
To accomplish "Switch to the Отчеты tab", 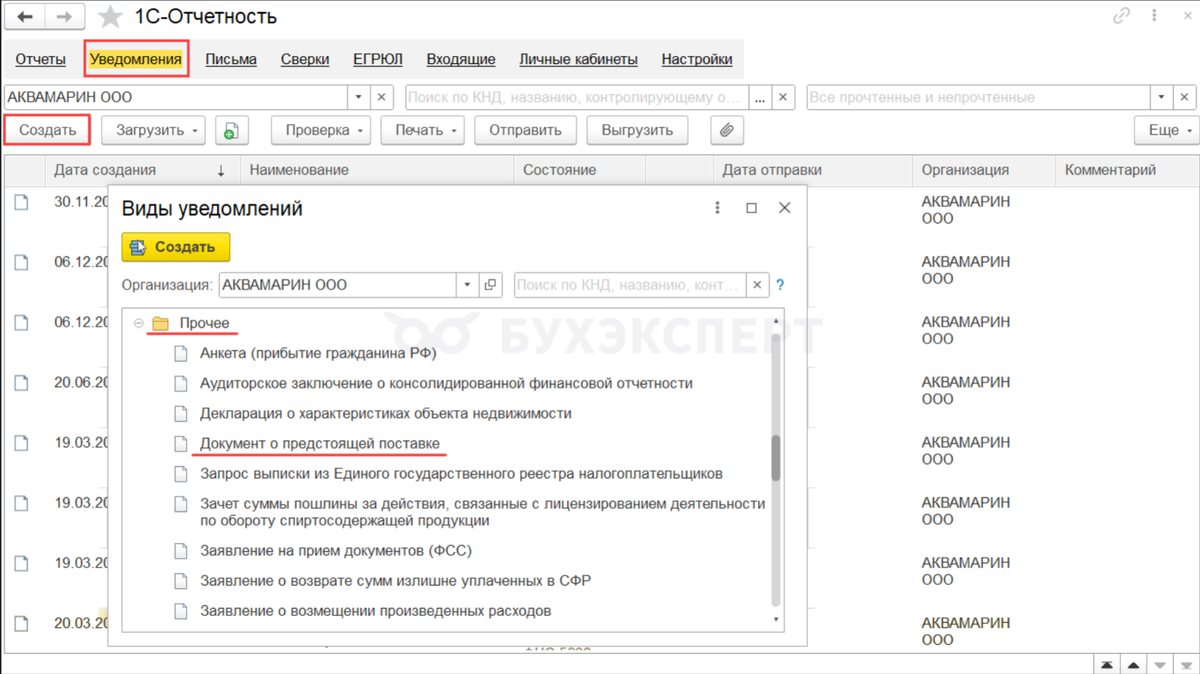I will click(x=41, y=59).
